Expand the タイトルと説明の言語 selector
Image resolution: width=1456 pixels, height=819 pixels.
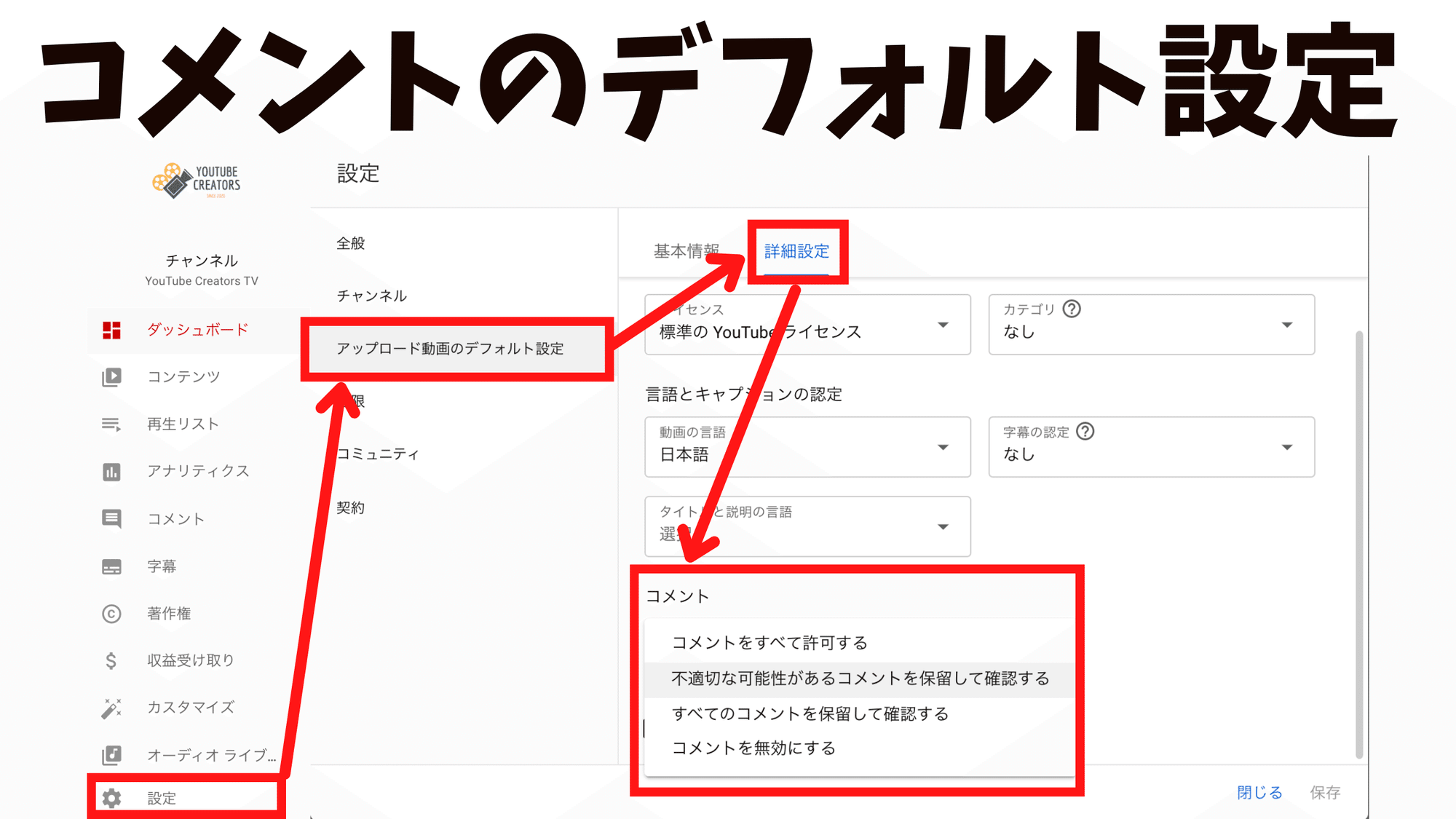(x=943, y=526)
